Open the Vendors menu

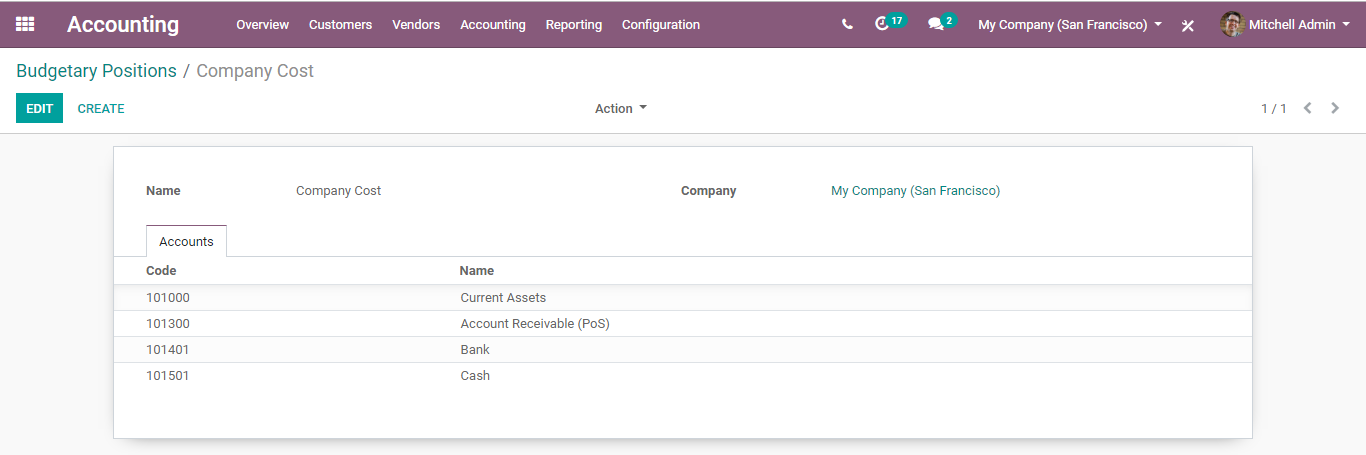pyautogui.click(x=416, y=24)
